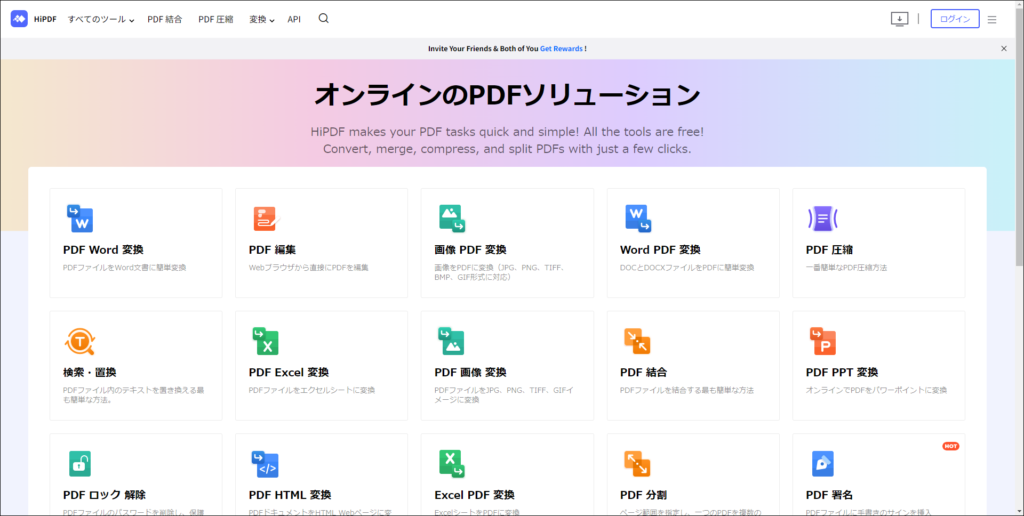Click the 検索・置換 title
Viewport: 1024px width, 516px height.
pos(89,372)
